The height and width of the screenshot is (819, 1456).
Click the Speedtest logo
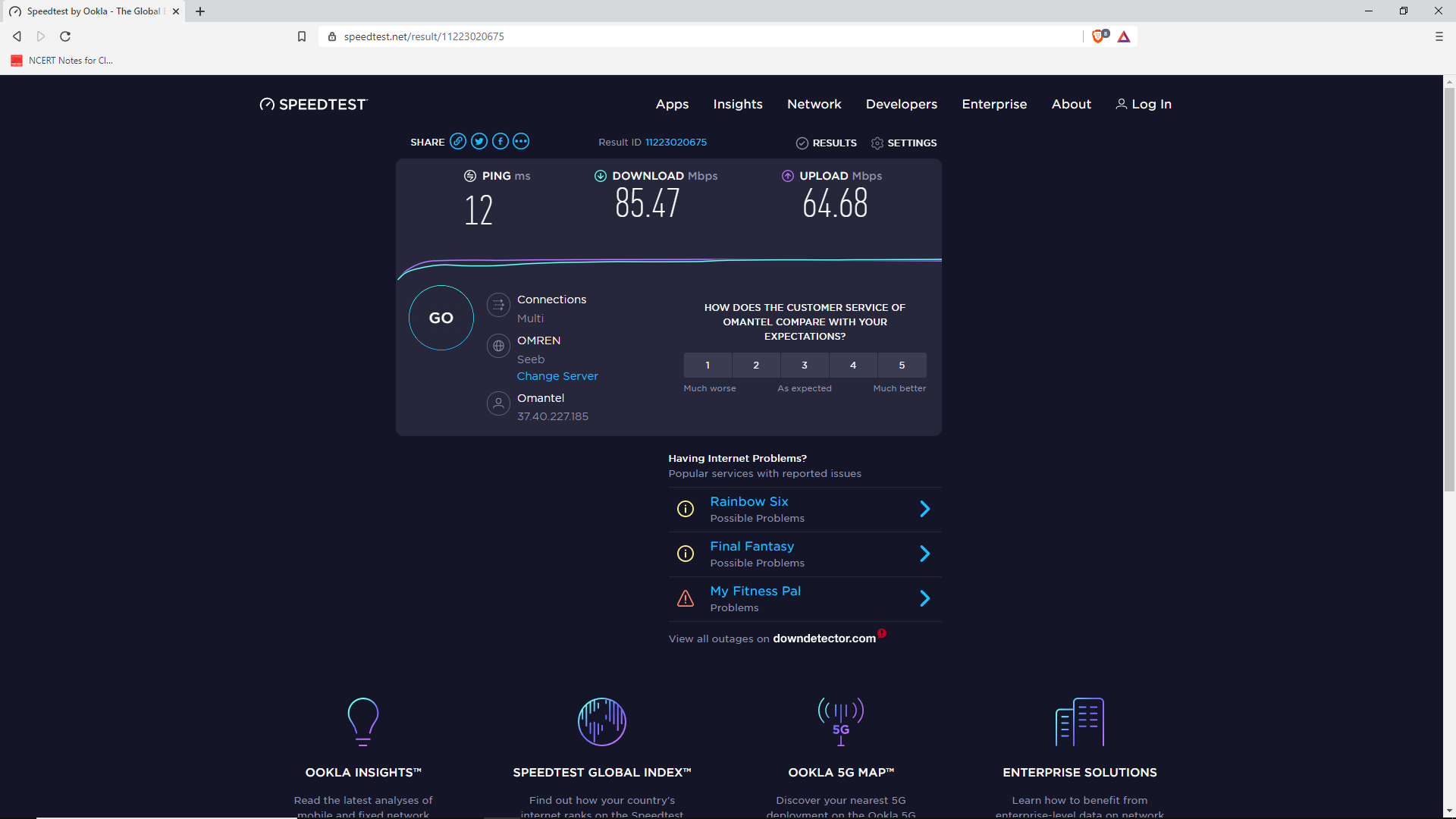coord(313,105)
